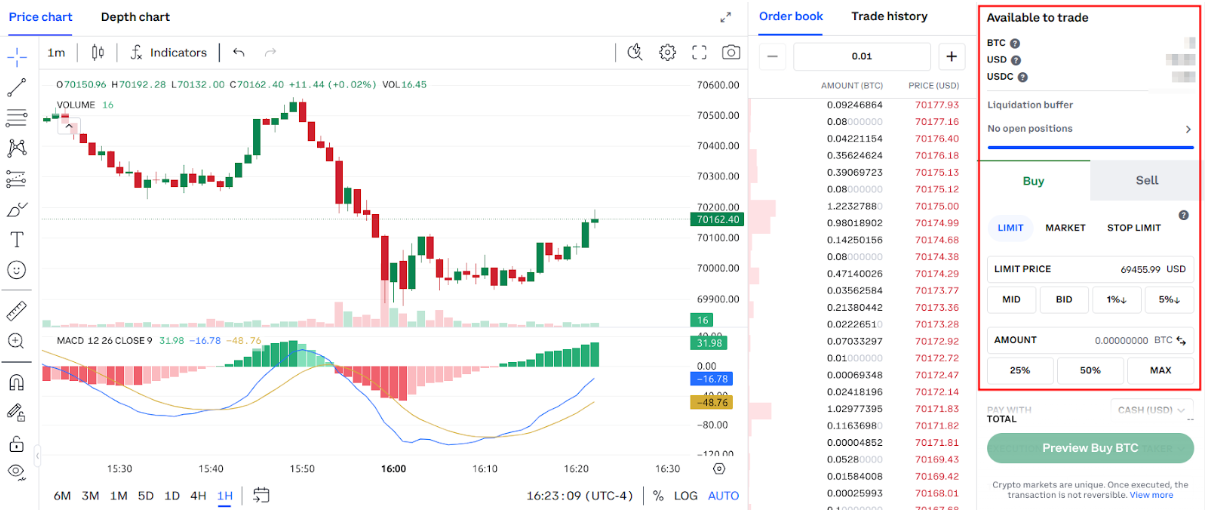Image resolution: width=1206 pixels, height=522 pixels.
Task: Expand the Pay With CASH (USD) dropdown
Action: point(1152,409)
